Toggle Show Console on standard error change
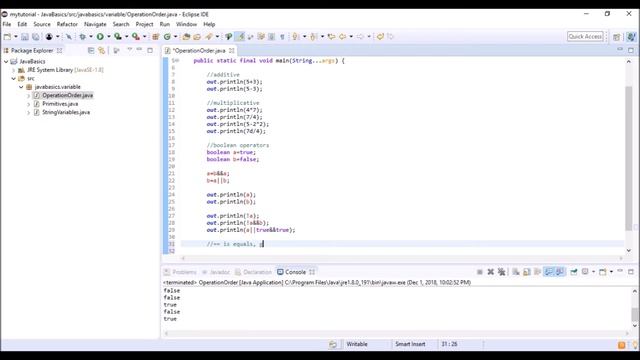 click(560, 272)
